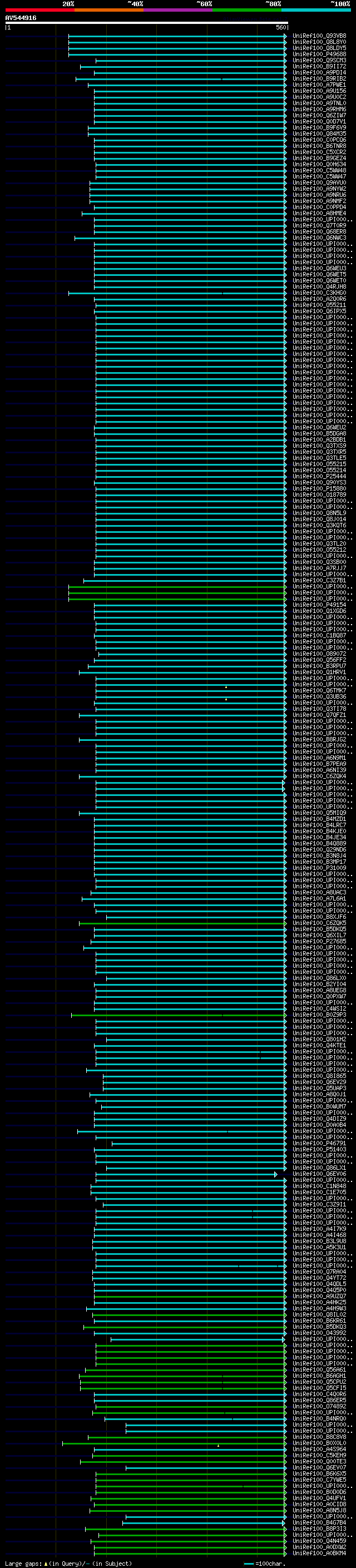Click the red ~20% identity legend segment
The width and height of the screenshot is (356, 1568).
click(39, 10)
